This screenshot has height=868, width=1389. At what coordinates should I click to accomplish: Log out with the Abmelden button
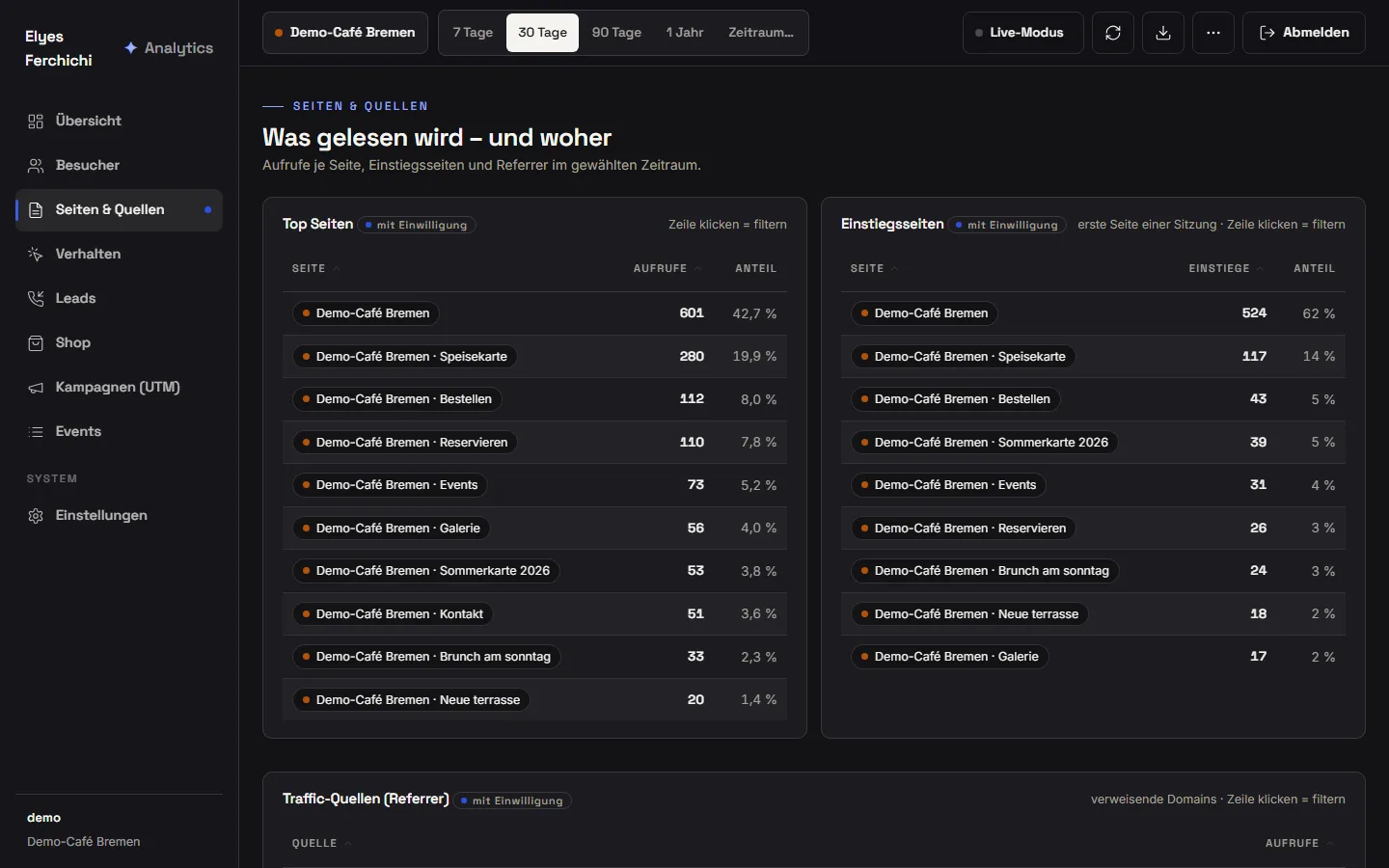coord(1304,33)
